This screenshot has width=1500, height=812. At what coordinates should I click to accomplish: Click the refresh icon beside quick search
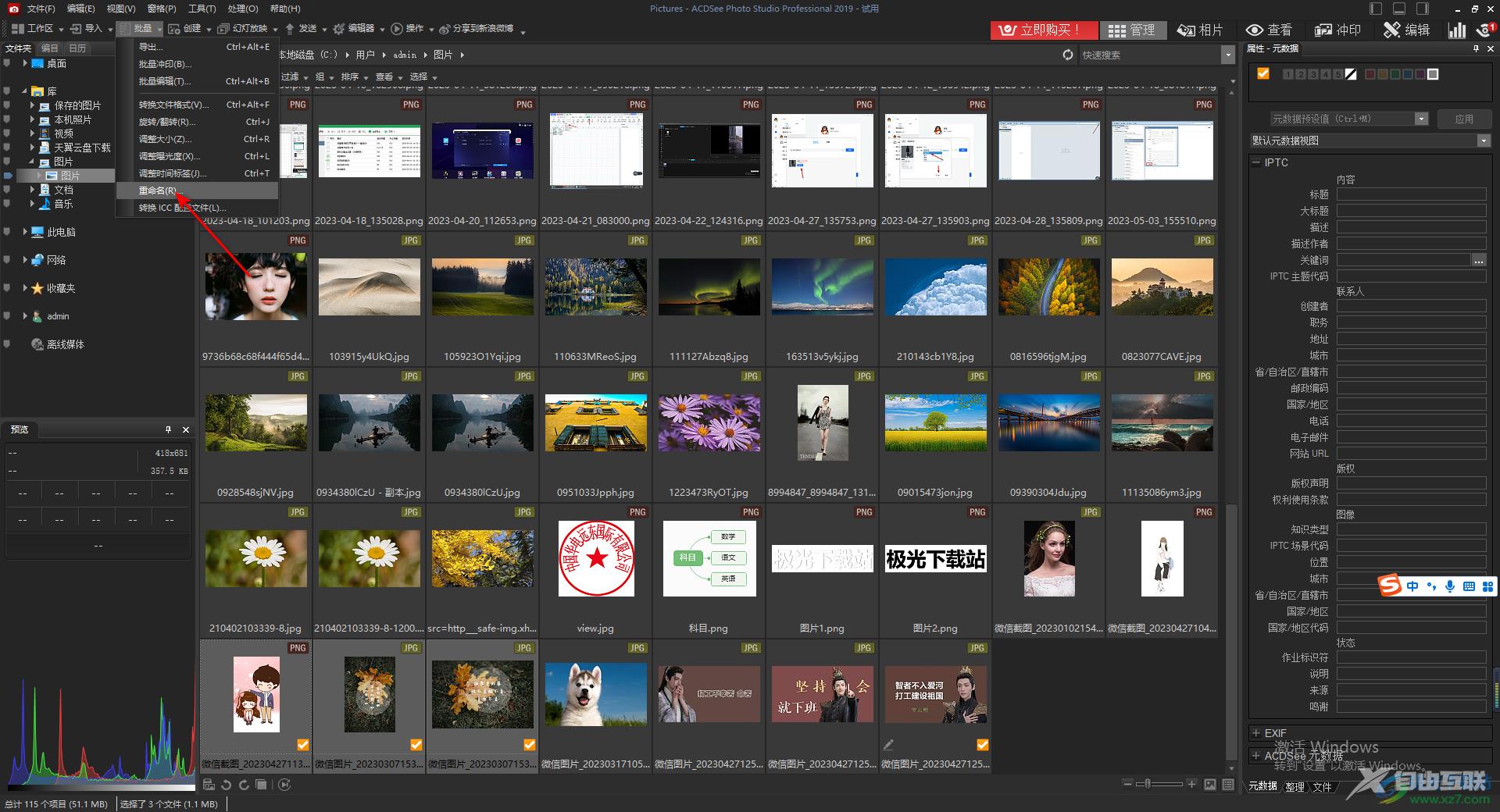(x=1067, y=55)
